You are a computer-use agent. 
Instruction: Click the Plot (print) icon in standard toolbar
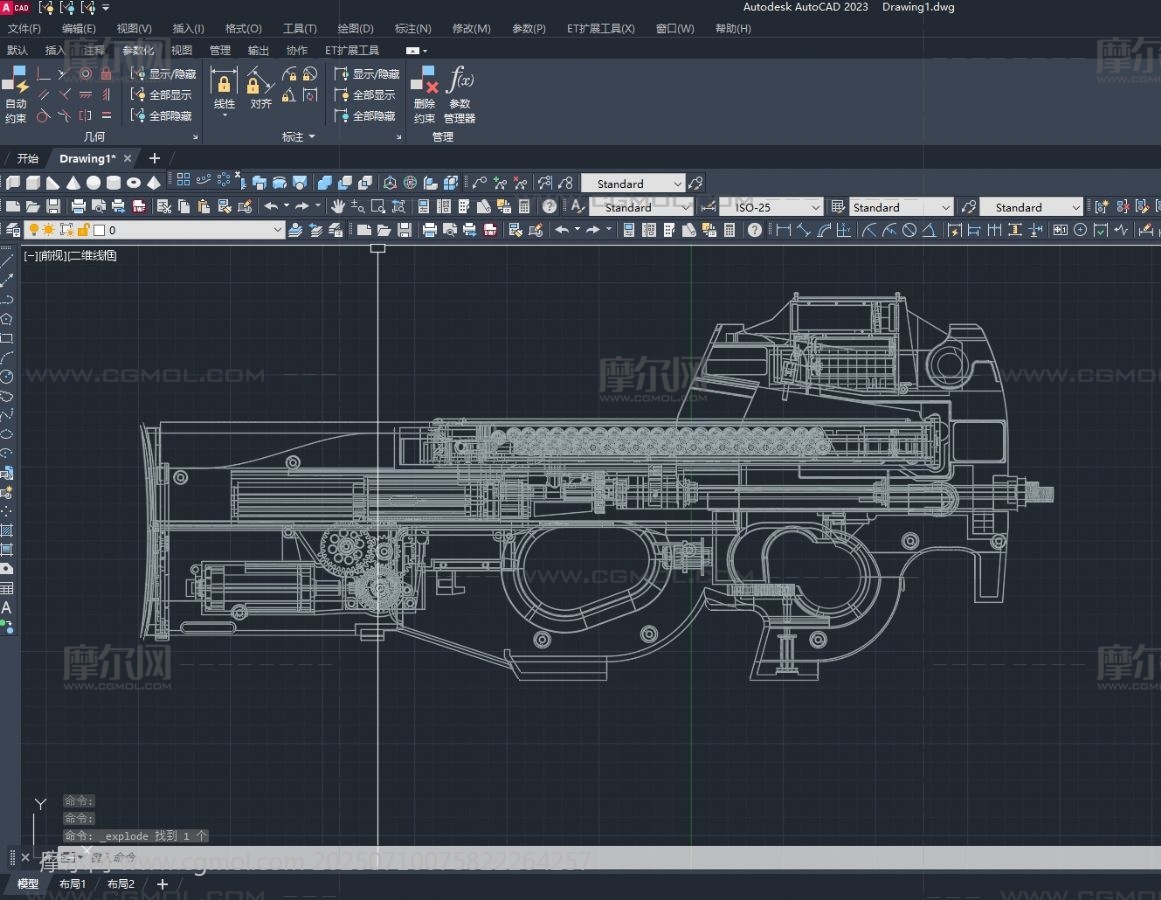(78, 206)
